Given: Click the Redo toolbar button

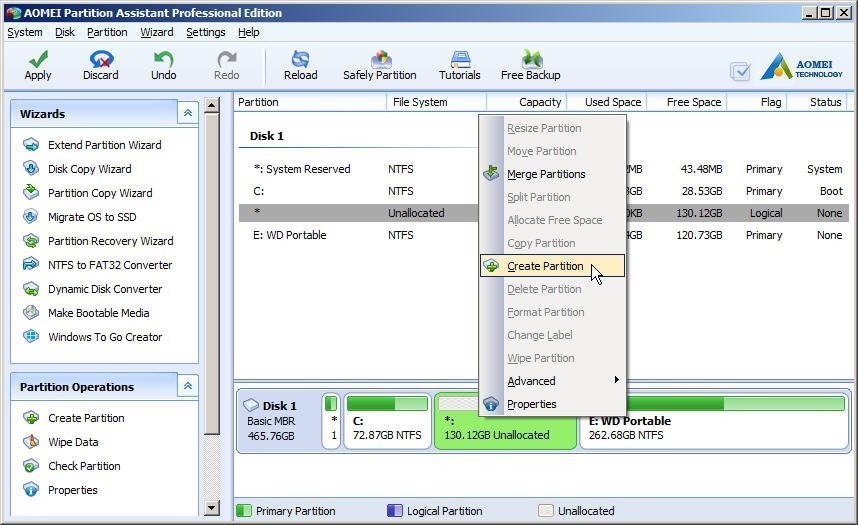Looking at the screenshot, I should tap(227, 65).
